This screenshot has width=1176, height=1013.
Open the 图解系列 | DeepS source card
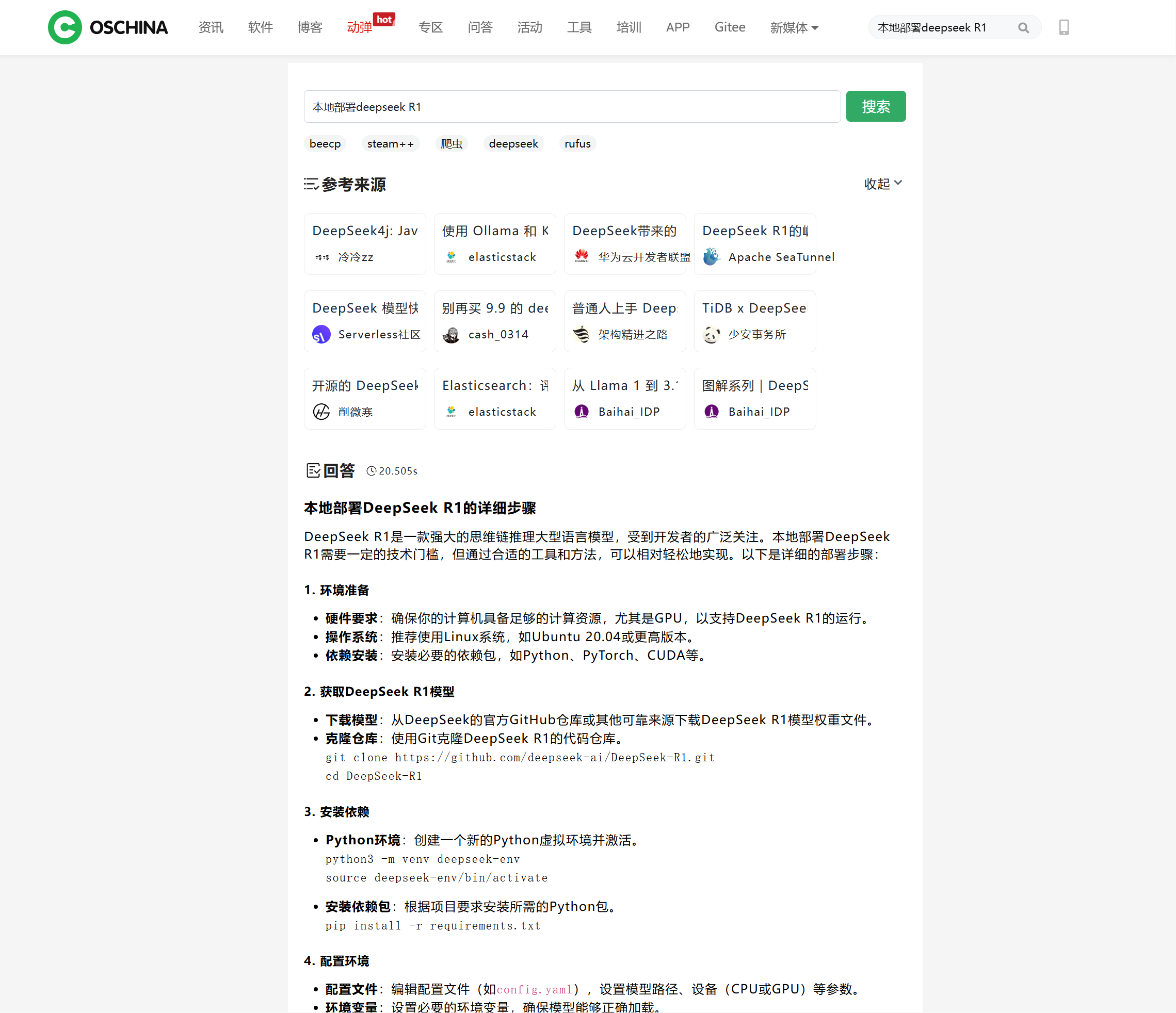tap(755, 399)
